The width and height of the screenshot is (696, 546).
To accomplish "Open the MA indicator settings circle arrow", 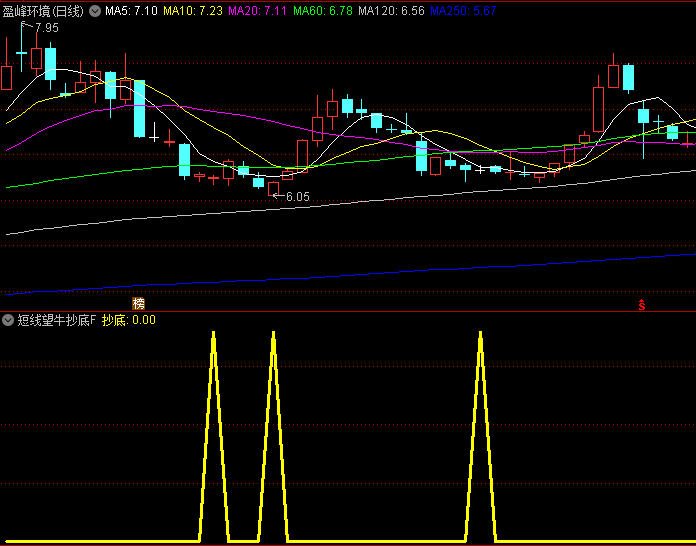I will [95, 11].
